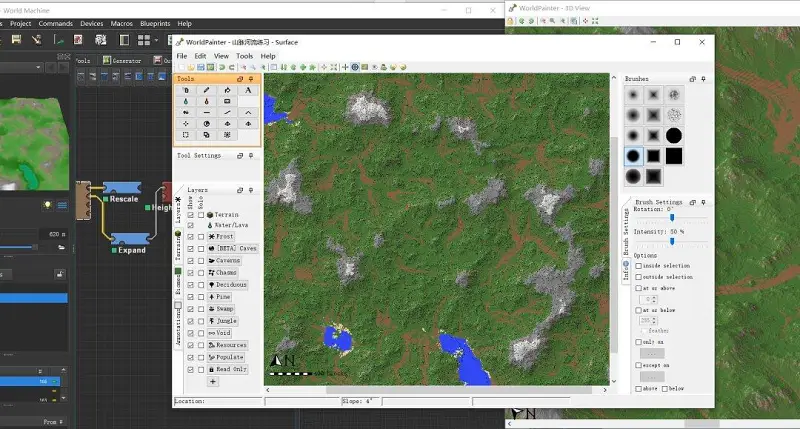Select the Swamp layer button
The width and height of the screenshot is (800, 429).
(221, 309)
